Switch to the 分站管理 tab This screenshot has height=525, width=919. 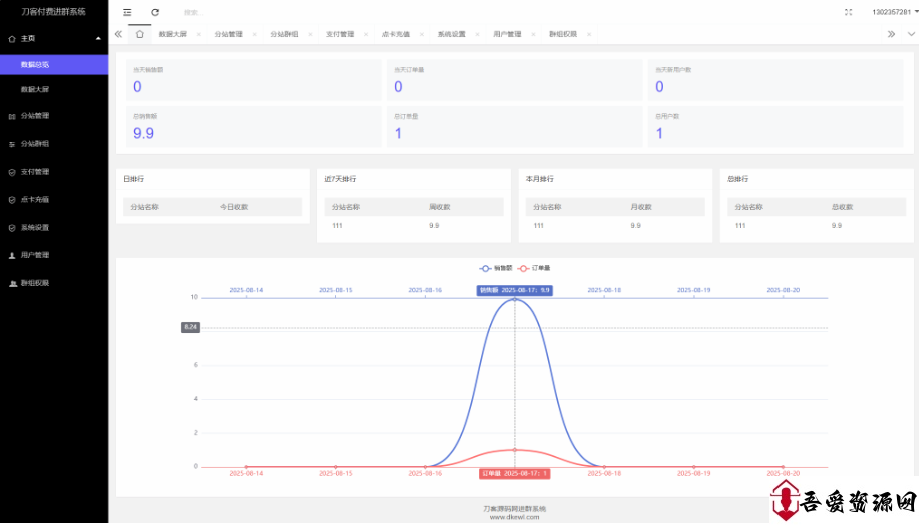[228, 35]
